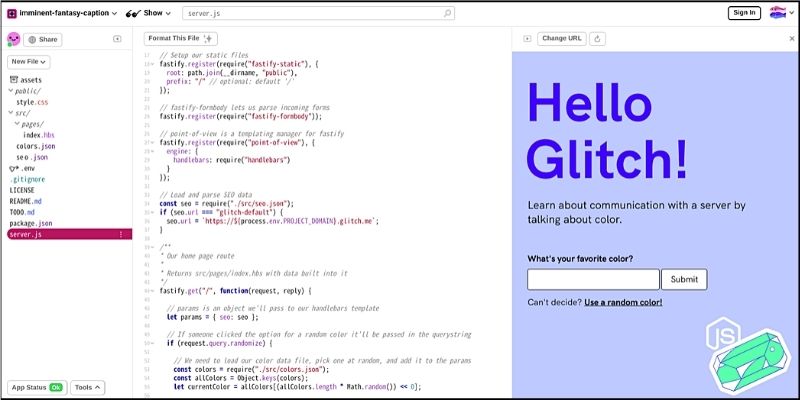
Task: Fold the engine block at line 28
Action: pos(153,152)
